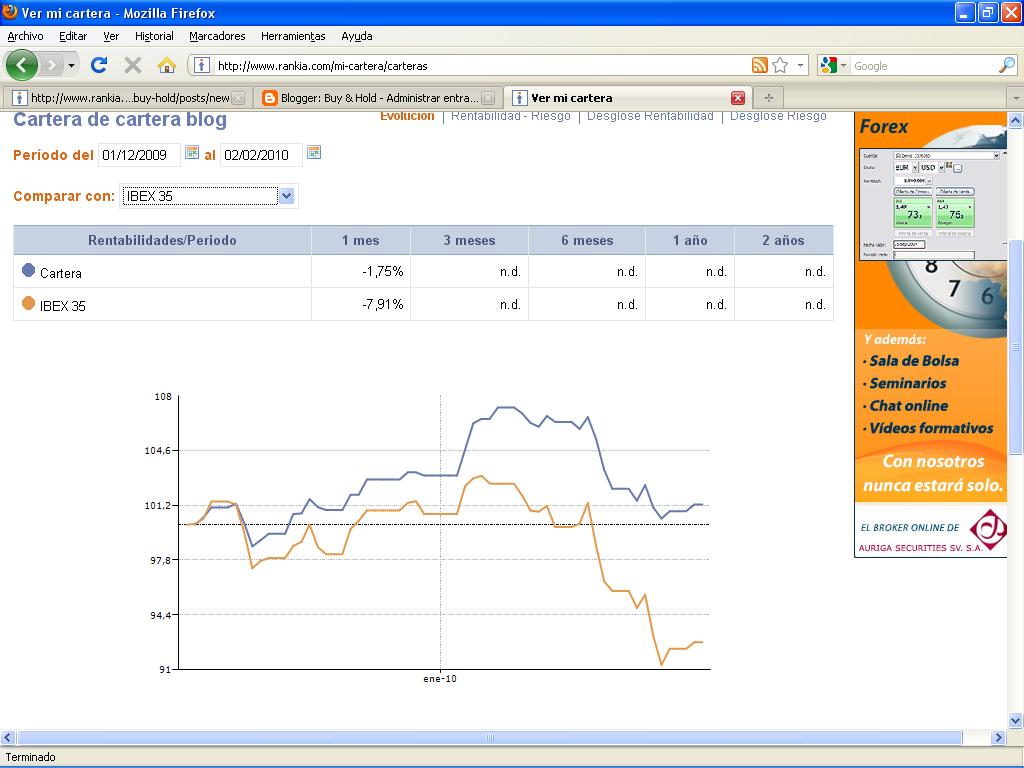
Task: Open the new tab plus button
Action: click(x=768, y=98)
